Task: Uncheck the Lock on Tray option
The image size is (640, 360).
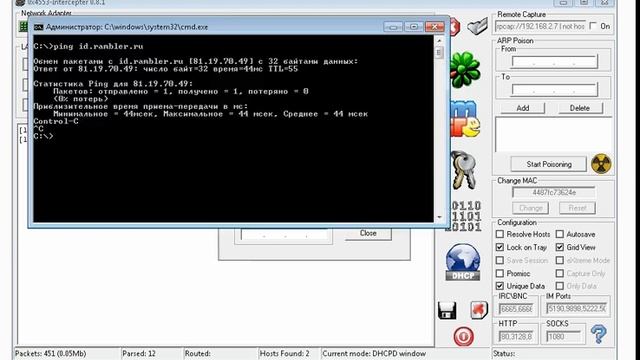Action: coord(500,247)
